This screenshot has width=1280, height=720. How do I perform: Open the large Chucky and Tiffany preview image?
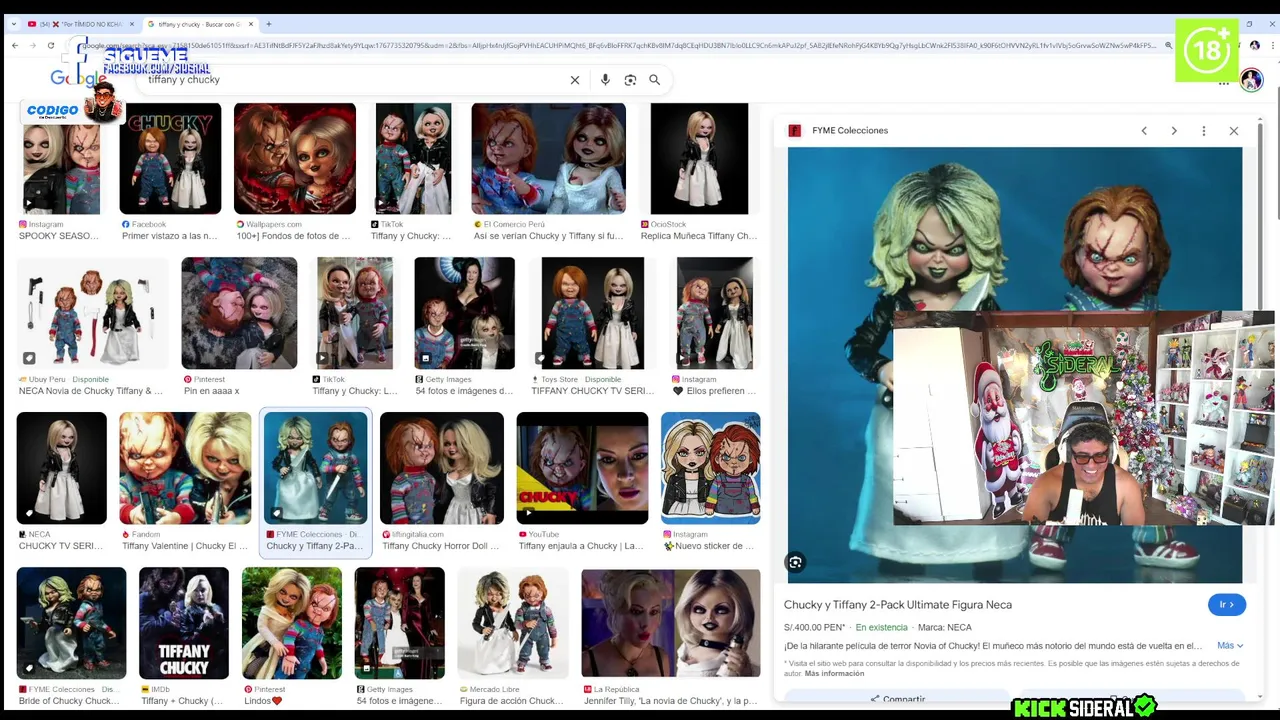(1015, 365)
